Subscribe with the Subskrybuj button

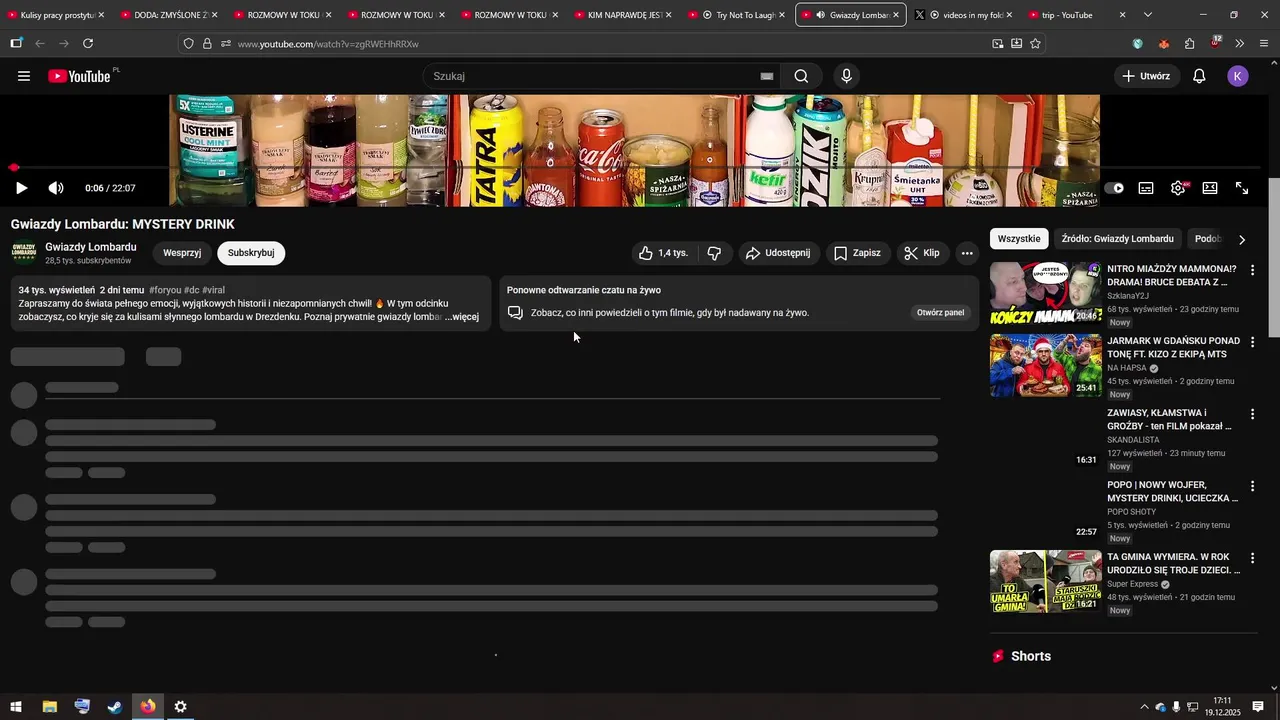pos(251,253)
